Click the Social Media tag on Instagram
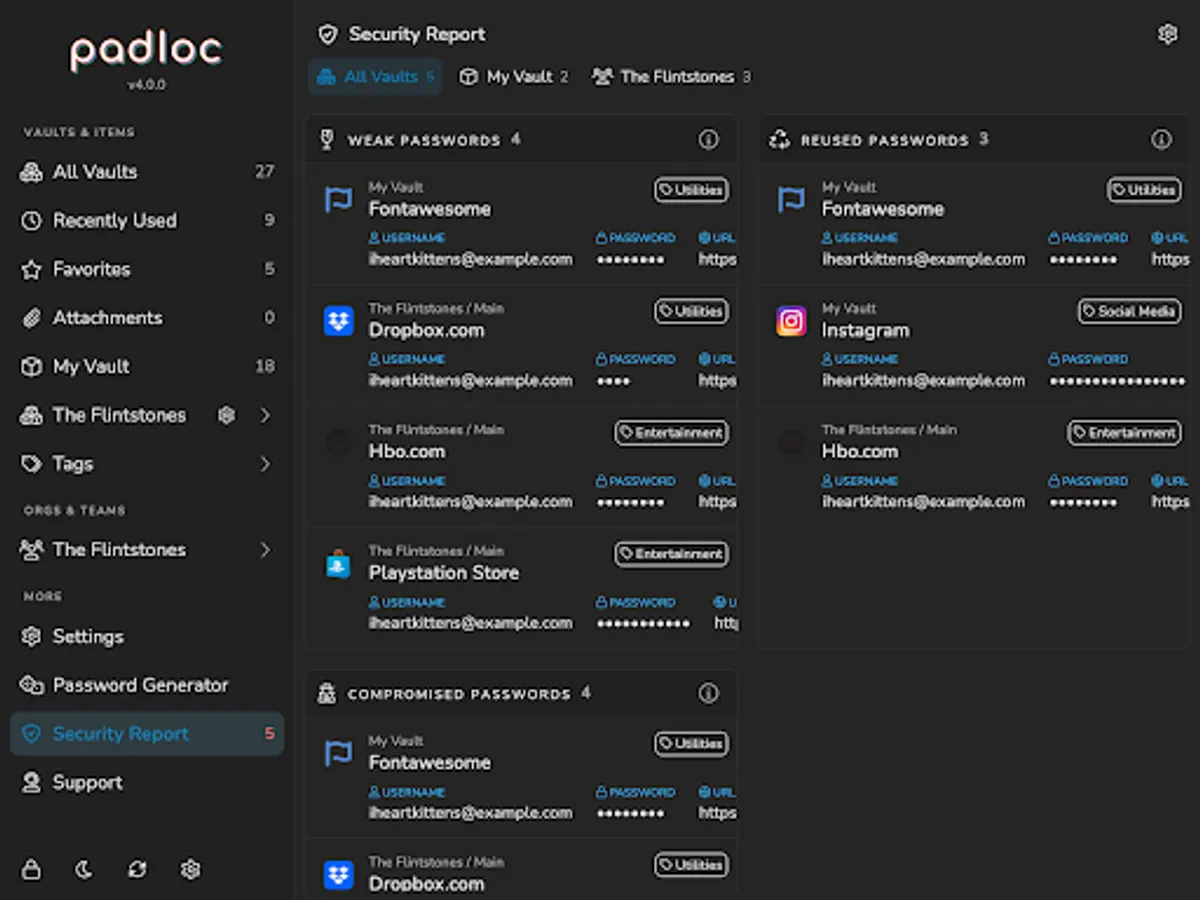Viewport: 1200px width, 900px height. click(x=1129, y=311)
